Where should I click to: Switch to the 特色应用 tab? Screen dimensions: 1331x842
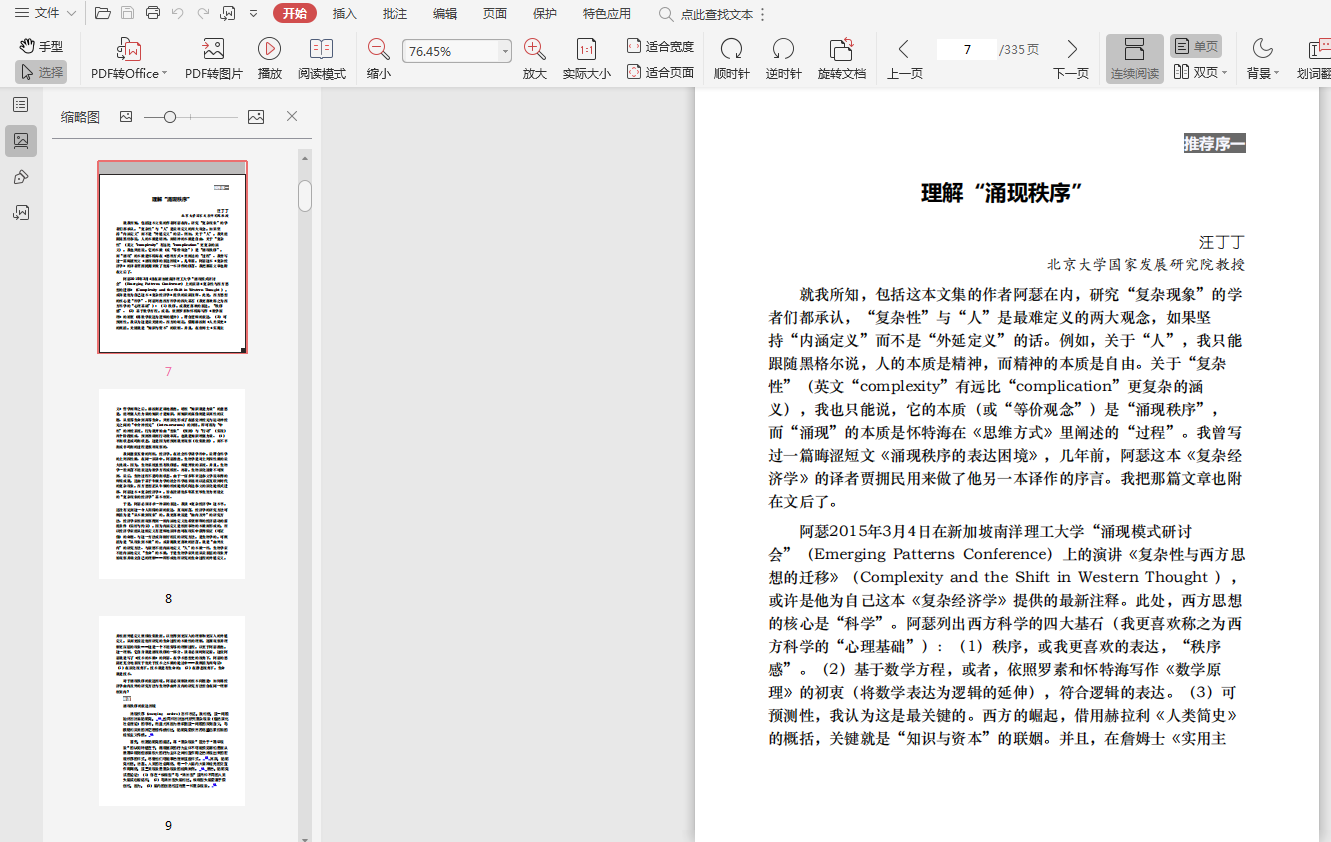coord(606,14)
